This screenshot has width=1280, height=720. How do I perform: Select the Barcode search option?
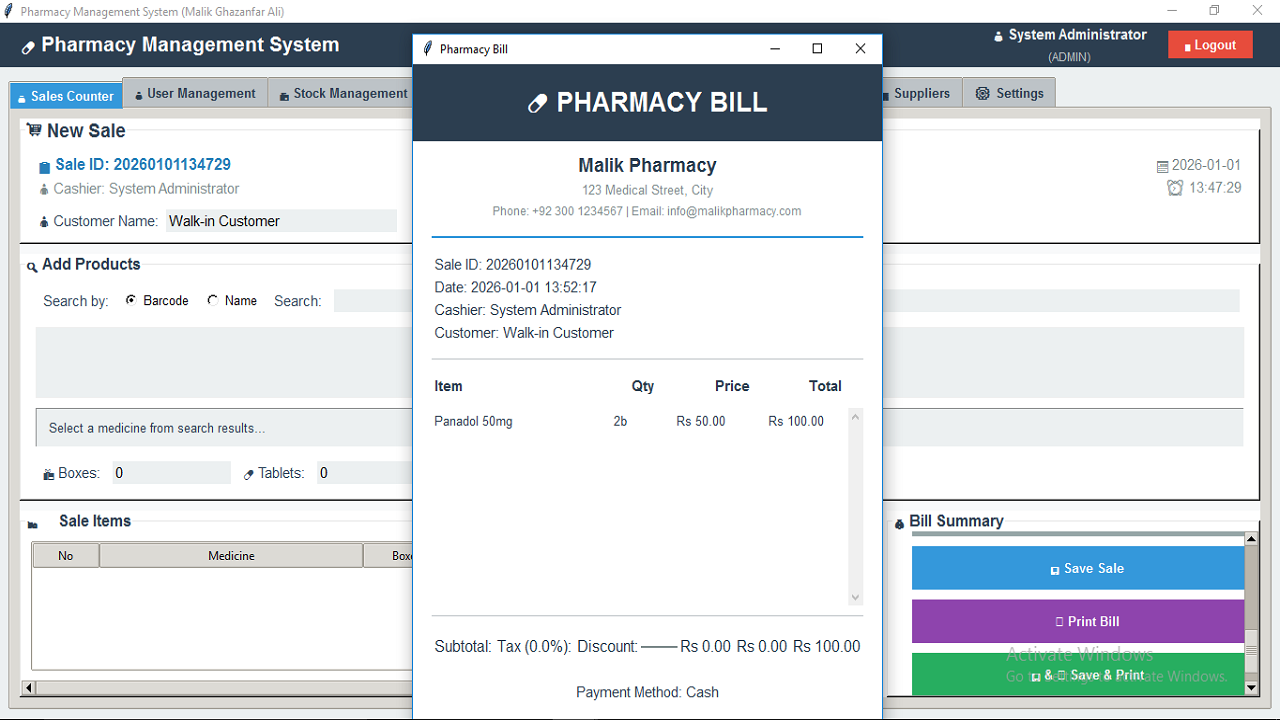pos(131,300)
